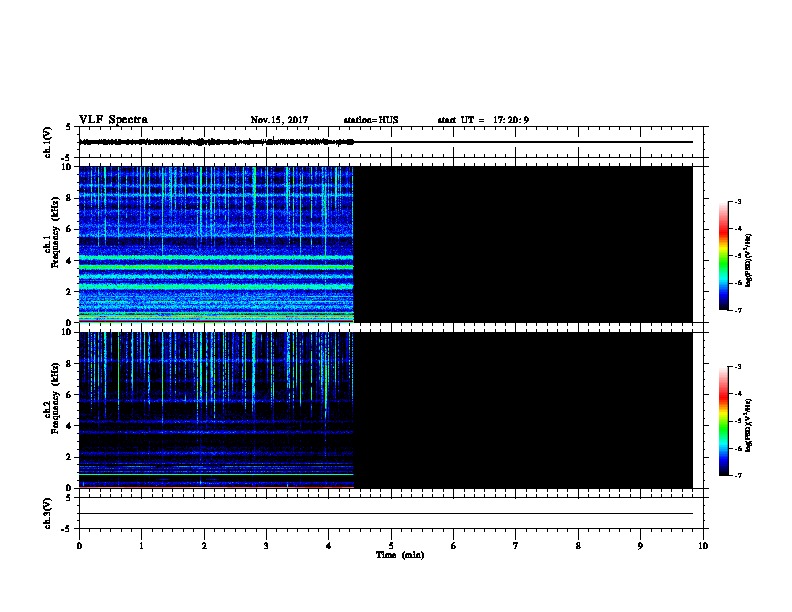Click the ch.2 spectrogram colored data region
The image size is (792, 612).
(216, 410)
